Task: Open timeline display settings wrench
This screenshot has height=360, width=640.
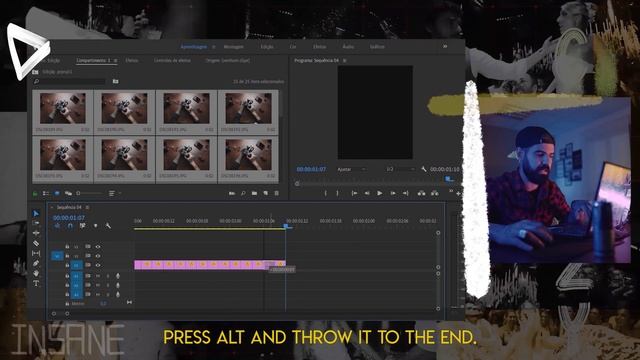Action: click(x=108, y=226)
